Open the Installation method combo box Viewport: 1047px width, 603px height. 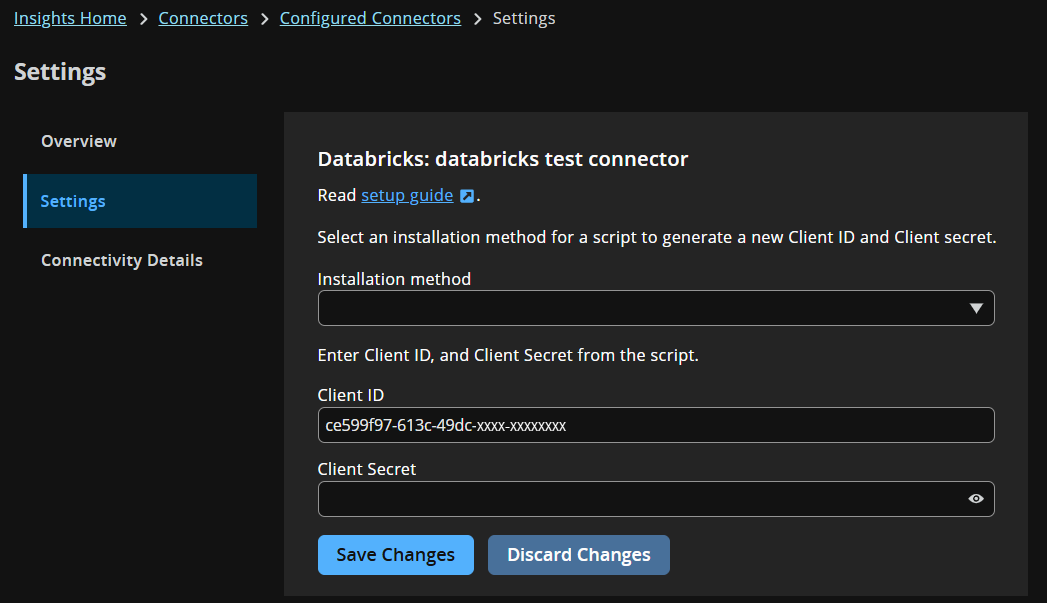(656, 308)
